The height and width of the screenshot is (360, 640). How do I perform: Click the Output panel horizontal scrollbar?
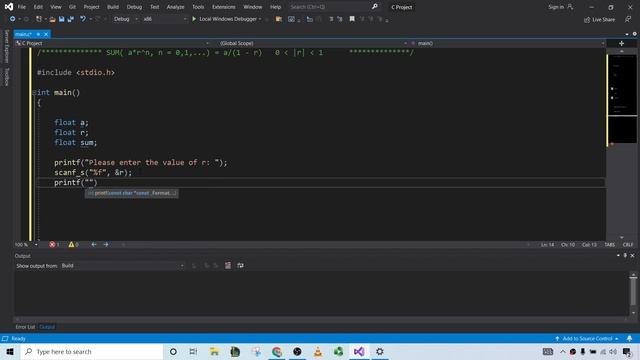pyautogui.click(x=320, y=319)
